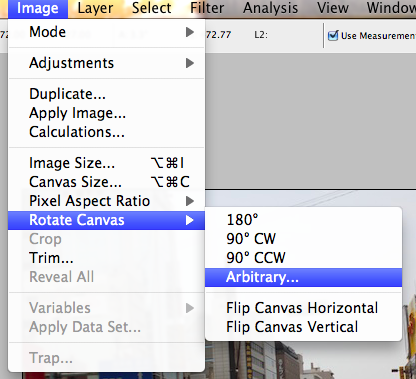Image resolution: width=416 pixels, height=379 pixels.
Task: Open Canvas Size... dialog
Action: 106,182
